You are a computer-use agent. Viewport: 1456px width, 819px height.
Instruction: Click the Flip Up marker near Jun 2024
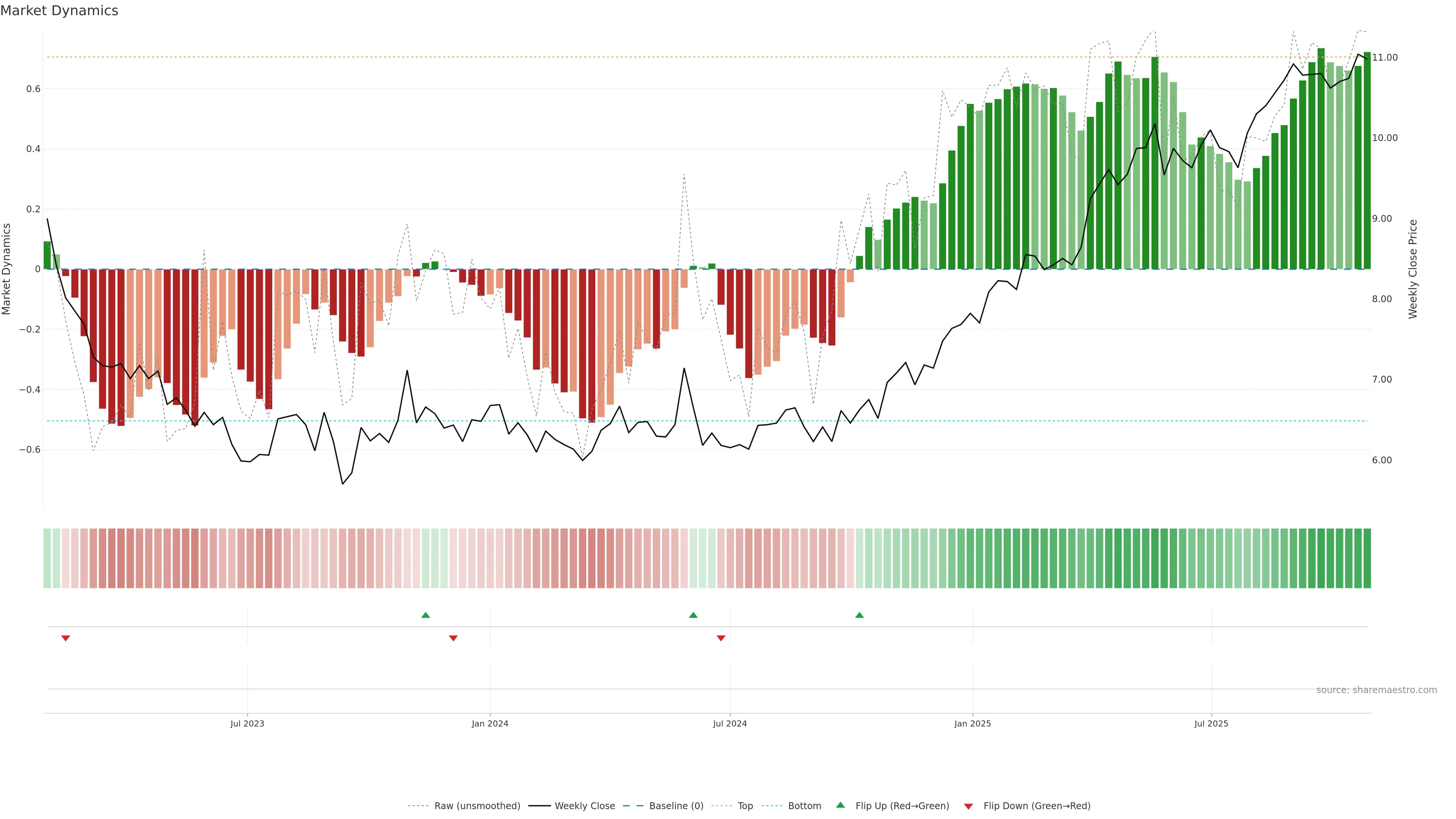[x=693, y=615]
